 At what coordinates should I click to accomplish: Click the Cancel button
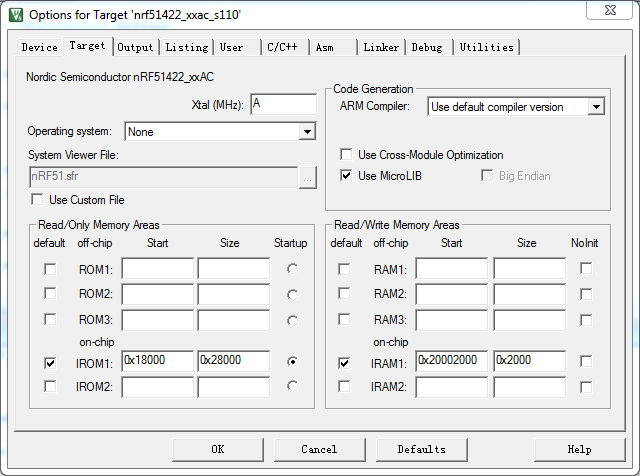(x=320, y=449)
